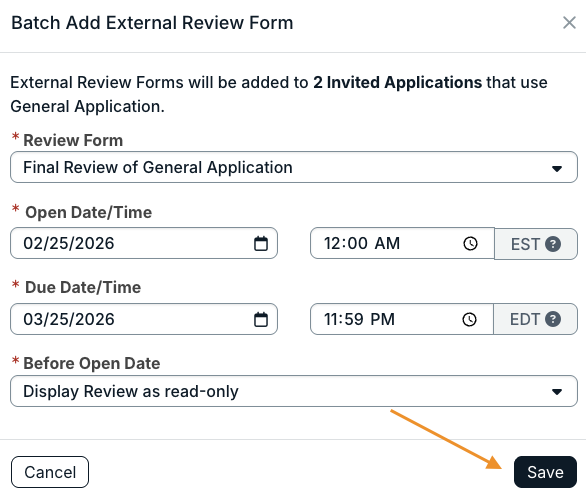Click the Before Open Date label
Image resolution: width=586 pixels, height=499 pixels.
(x=92, y=363)
